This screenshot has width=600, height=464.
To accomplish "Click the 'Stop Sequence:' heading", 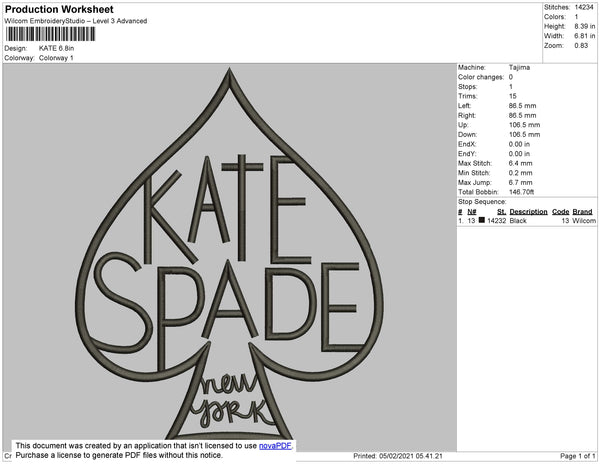I will point(482,202).
